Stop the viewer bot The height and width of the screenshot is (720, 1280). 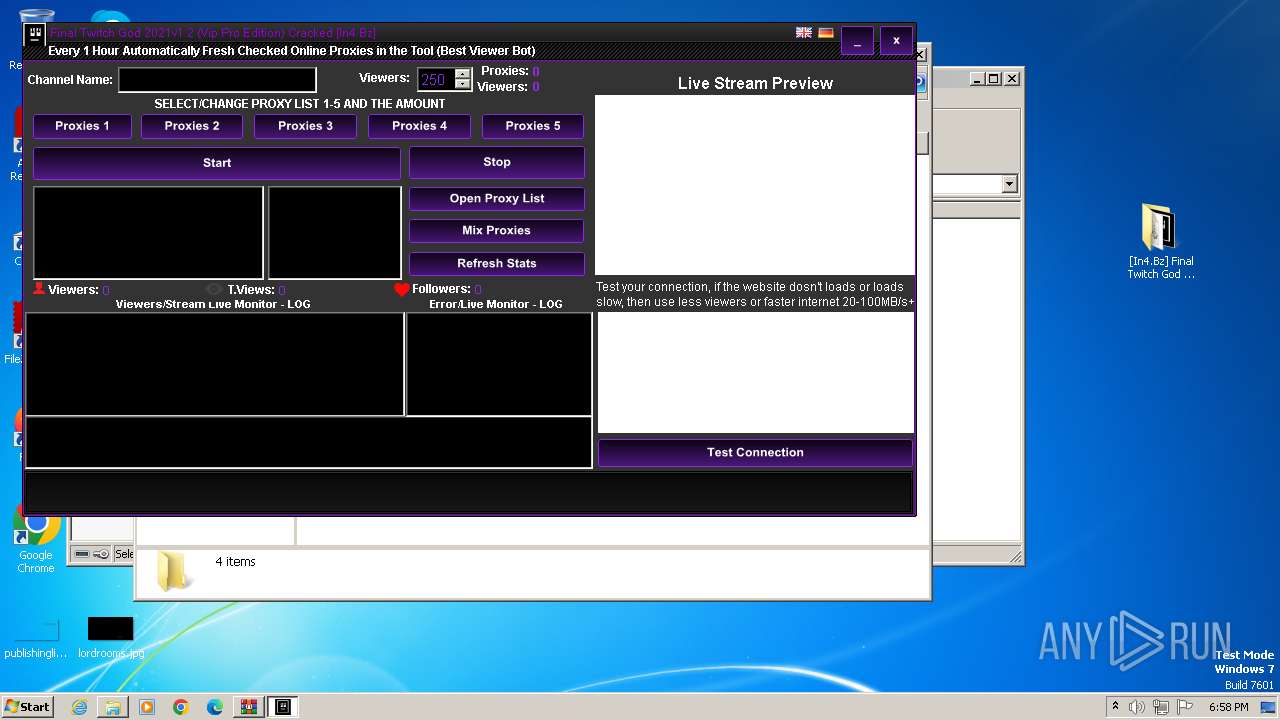(x=497, y=162)
